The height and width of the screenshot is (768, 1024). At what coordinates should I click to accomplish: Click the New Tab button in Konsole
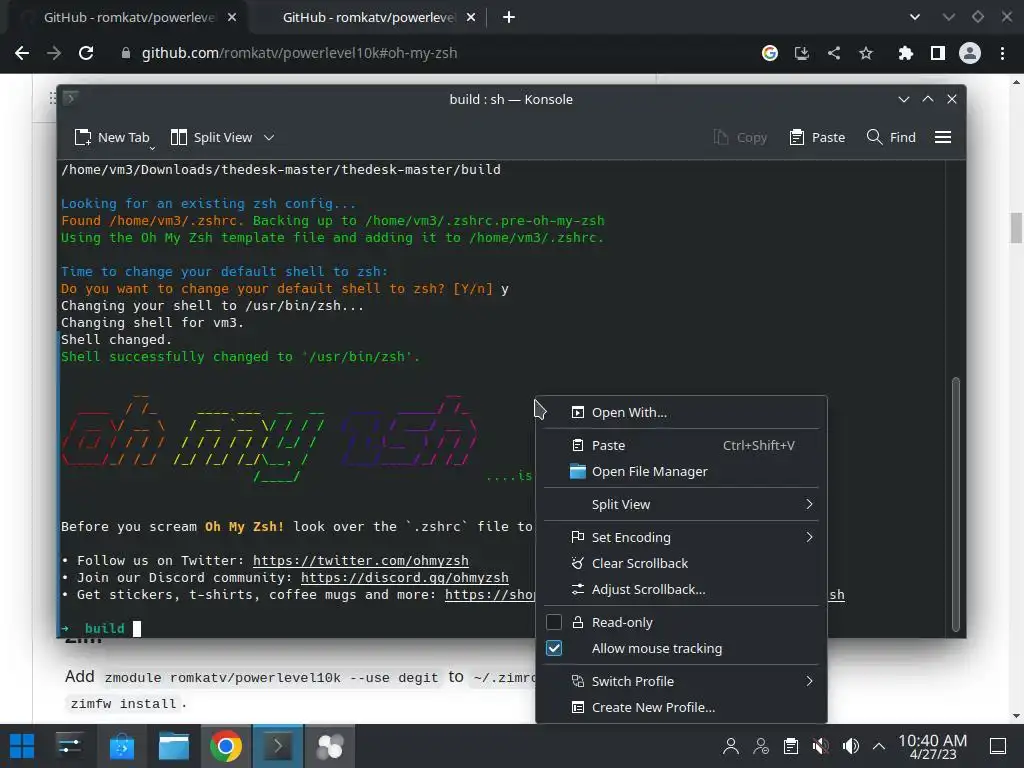[112, 137]
